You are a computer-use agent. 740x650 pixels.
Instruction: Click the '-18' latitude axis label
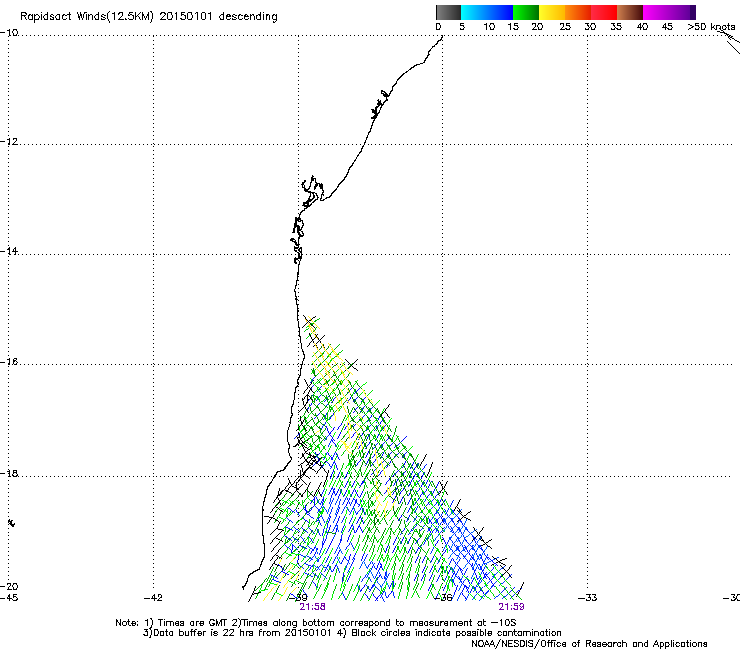[x=9, y=473]
